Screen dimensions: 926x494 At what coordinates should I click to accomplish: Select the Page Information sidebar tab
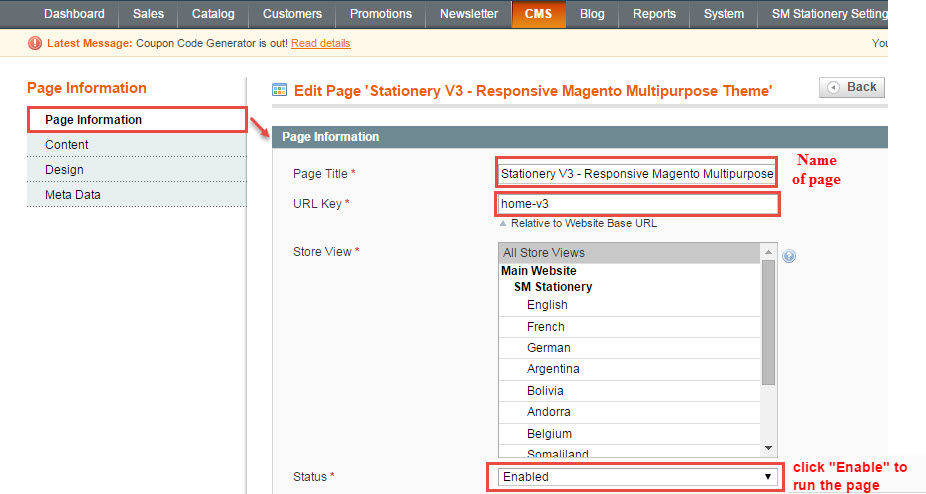pyautogui.click(x=137, y=120)
